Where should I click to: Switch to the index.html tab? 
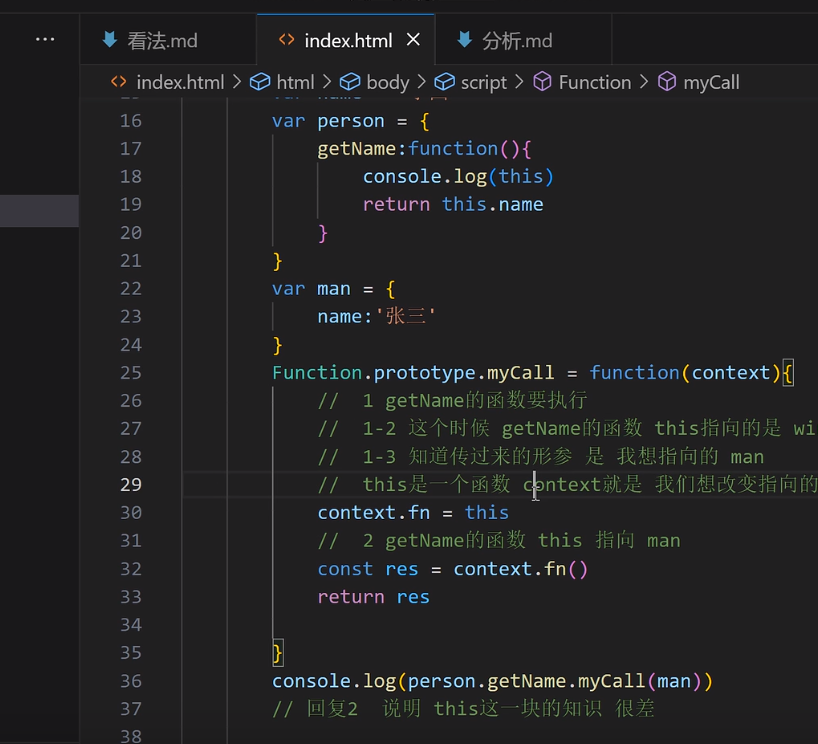(x=345, y=40)
